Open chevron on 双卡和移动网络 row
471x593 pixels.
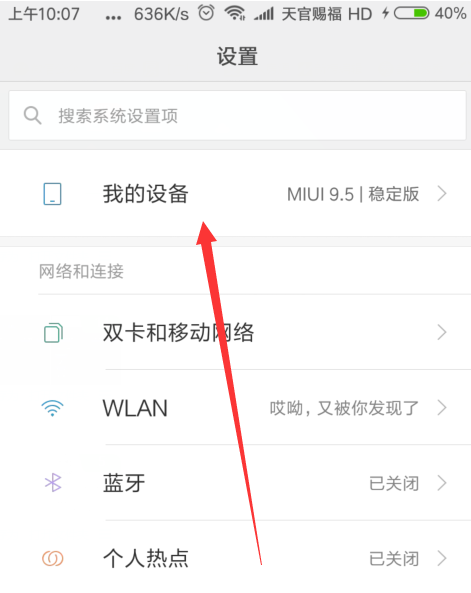point(442,332)
